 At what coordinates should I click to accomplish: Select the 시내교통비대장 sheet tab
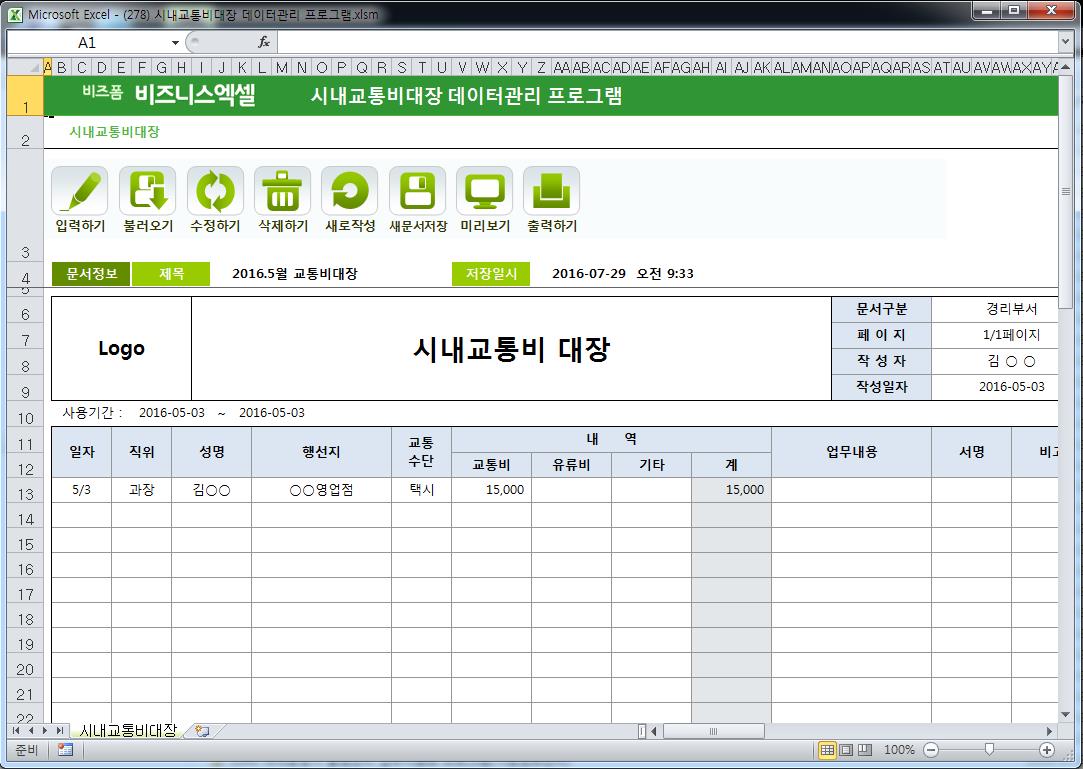128,731
